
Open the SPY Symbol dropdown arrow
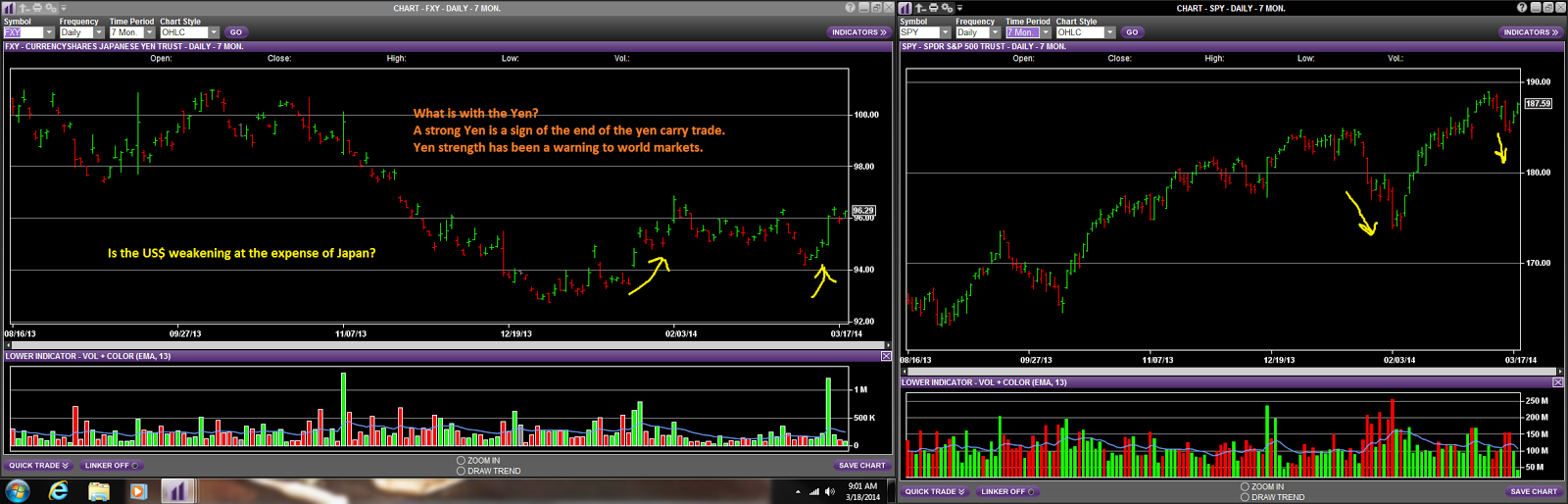tap(945, 32)
